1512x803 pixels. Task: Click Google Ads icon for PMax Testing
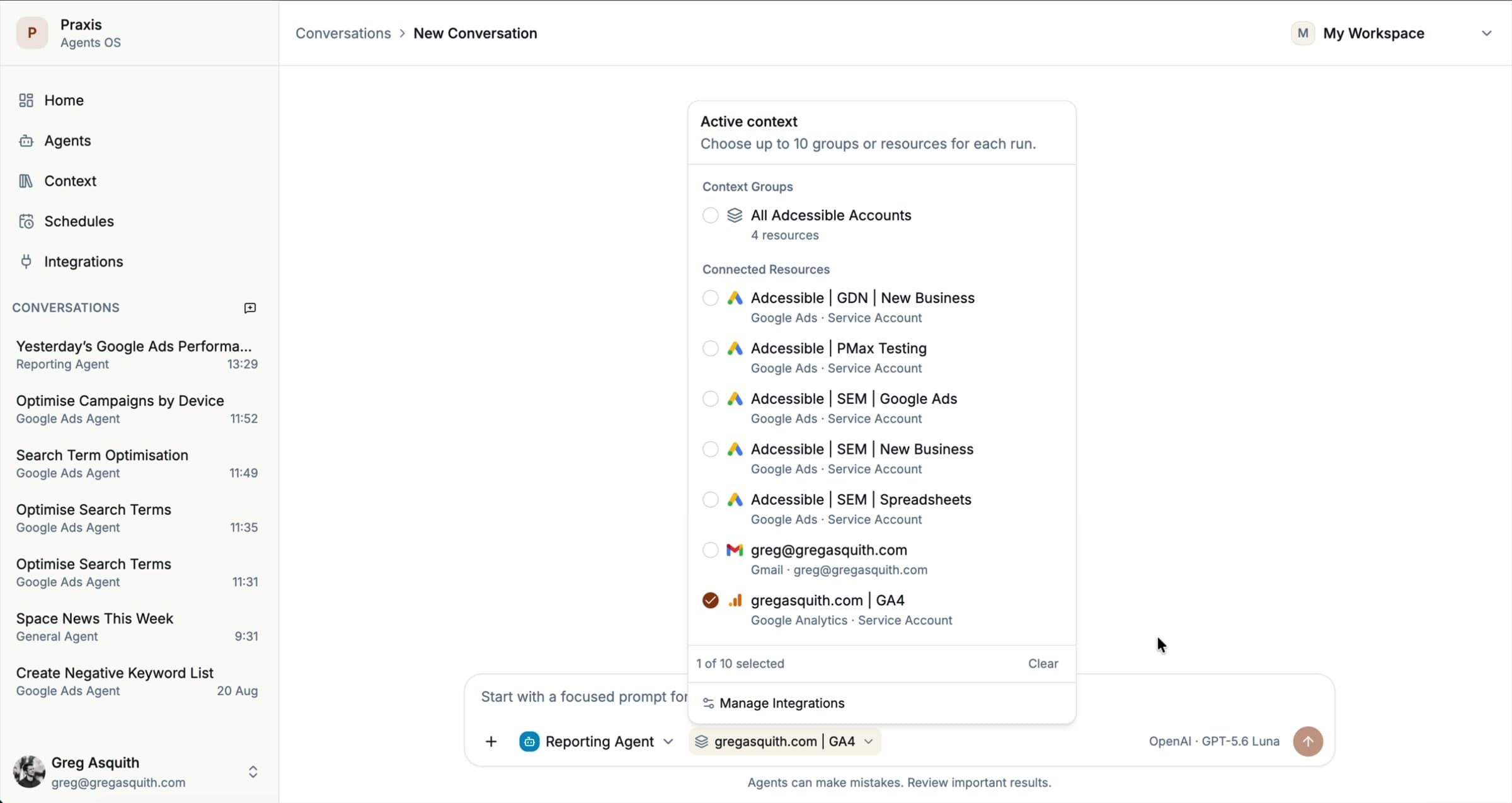[735, 348]
